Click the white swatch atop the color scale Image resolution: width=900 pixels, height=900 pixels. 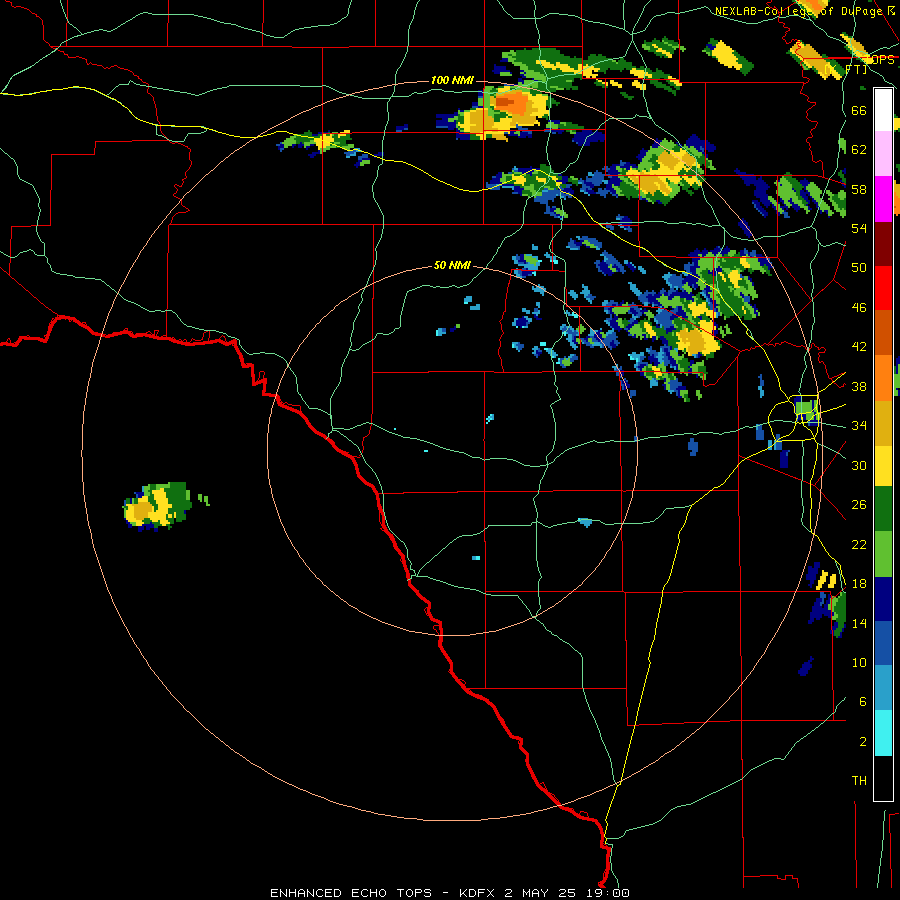[883, 110]
